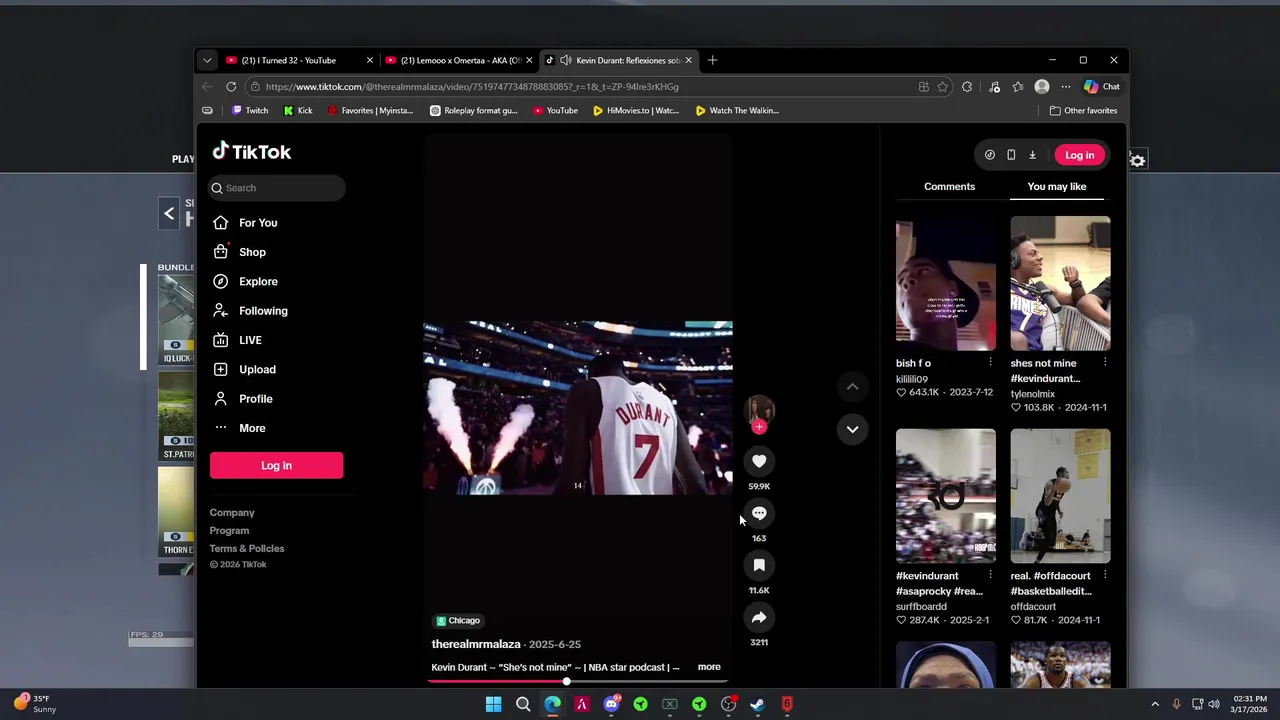Open the Twitch bookmark
The width and height of the screenshot is (1280, 720).
tap(250, 111)
